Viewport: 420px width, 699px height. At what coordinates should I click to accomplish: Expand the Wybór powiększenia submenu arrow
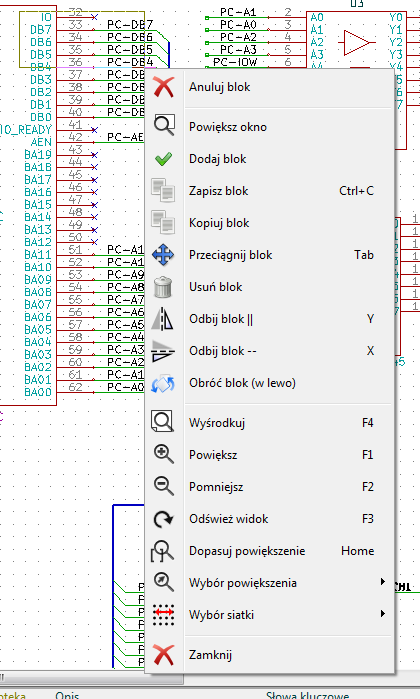click(x=383, y=582)
